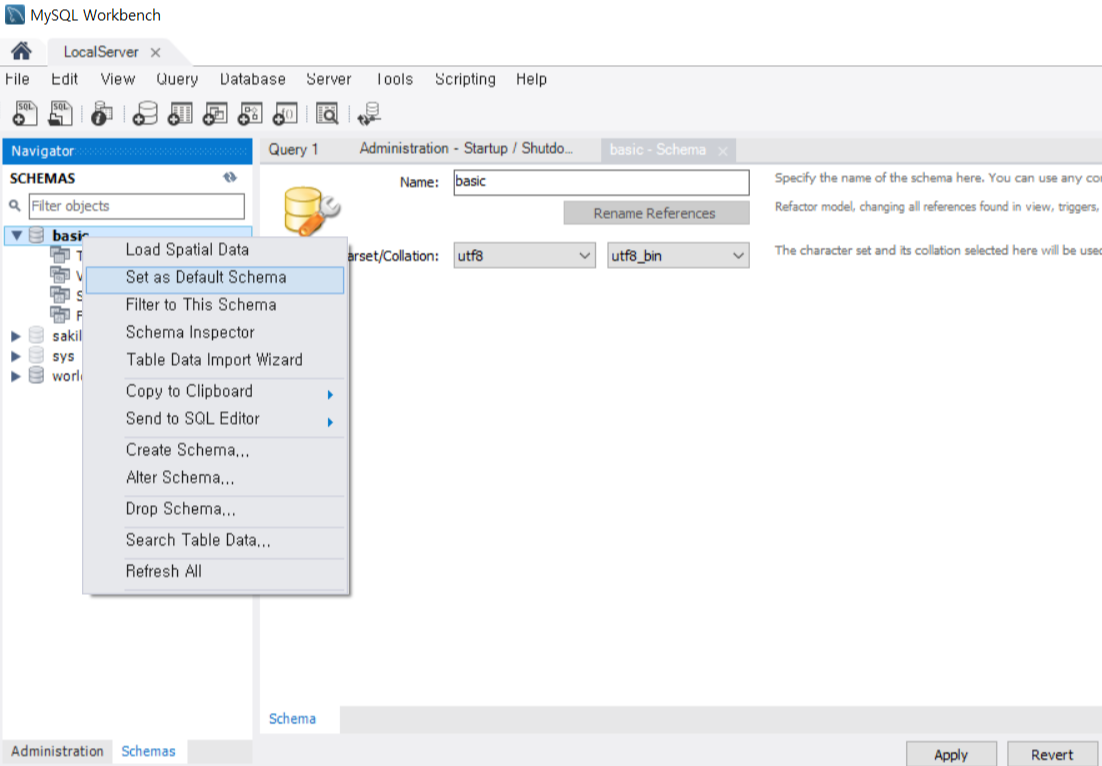
Task: Close the basic - Schema tab
Action: tap(722, 150)
